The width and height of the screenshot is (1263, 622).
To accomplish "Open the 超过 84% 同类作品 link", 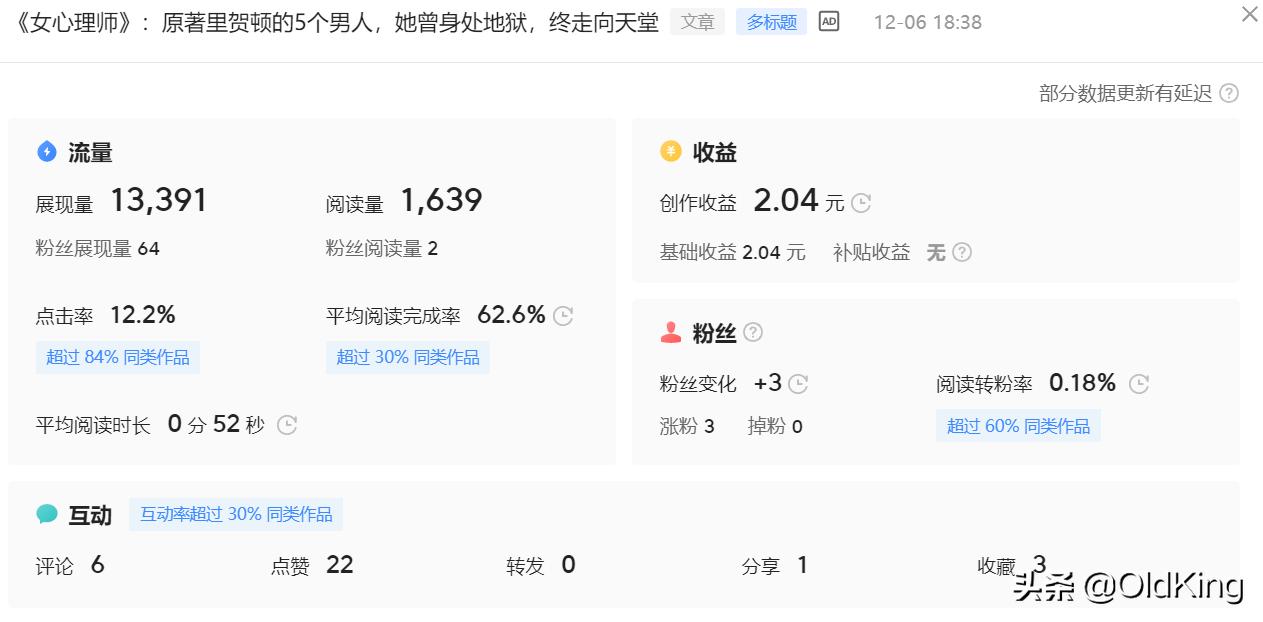I will (x=117, y=357).
